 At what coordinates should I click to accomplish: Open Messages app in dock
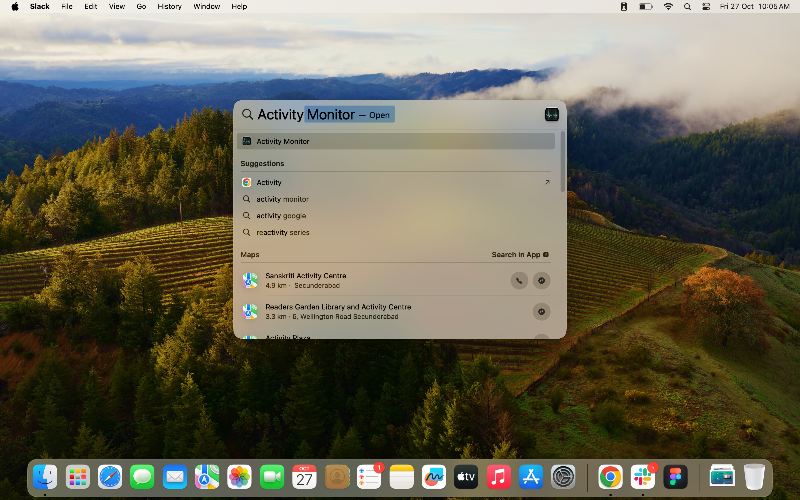pos(142,477)
